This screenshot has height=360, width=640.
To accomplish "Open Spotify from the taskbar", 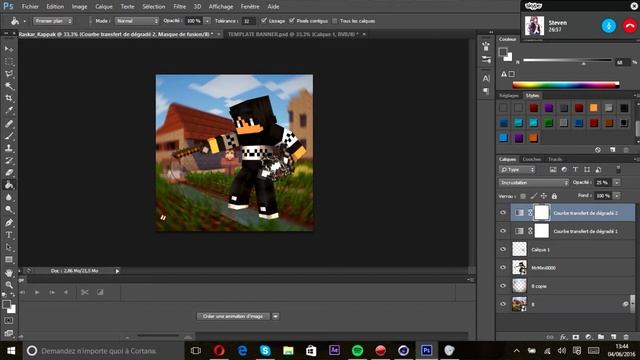I will click(357, 351).
